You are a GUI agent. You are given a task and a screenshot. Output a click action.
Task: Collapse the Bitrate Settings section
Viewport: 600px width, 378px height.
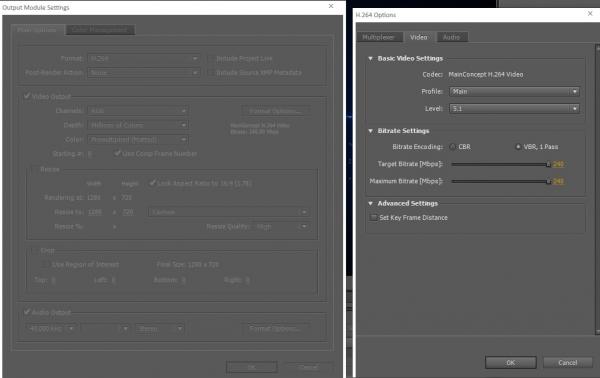(370, 131)
